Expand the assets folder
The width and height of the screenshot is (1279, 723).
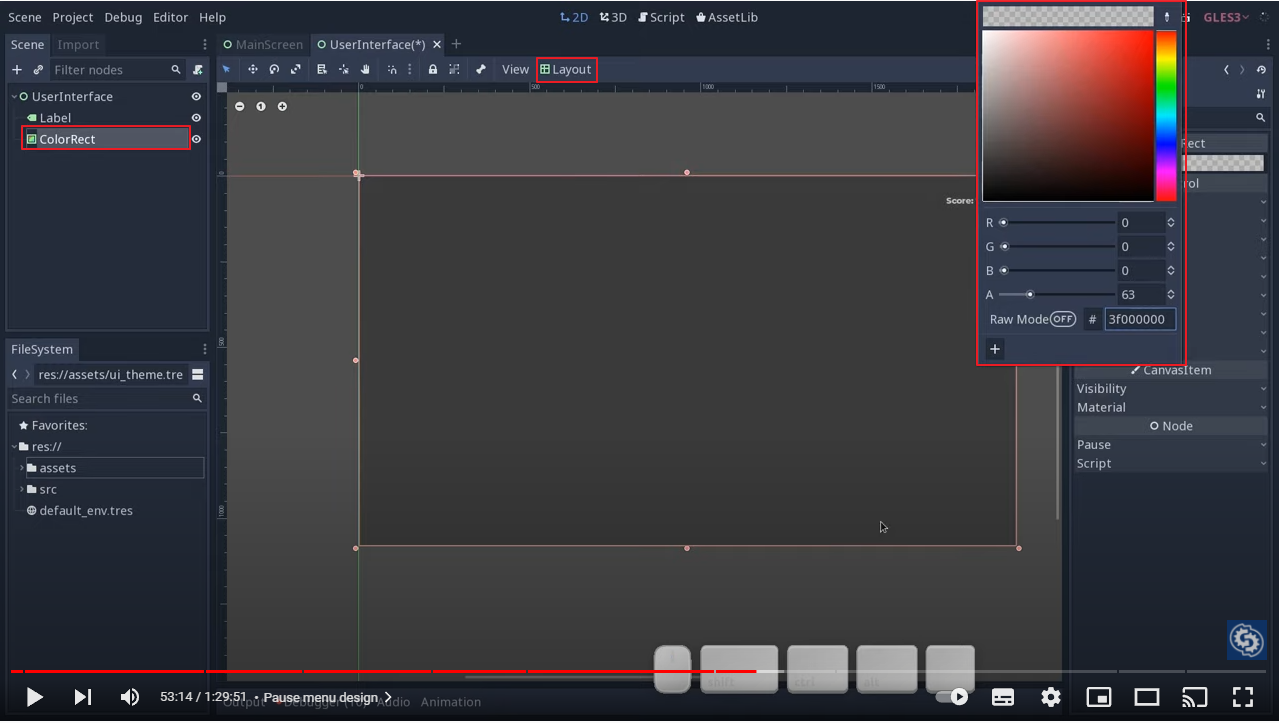pos(21,468)
